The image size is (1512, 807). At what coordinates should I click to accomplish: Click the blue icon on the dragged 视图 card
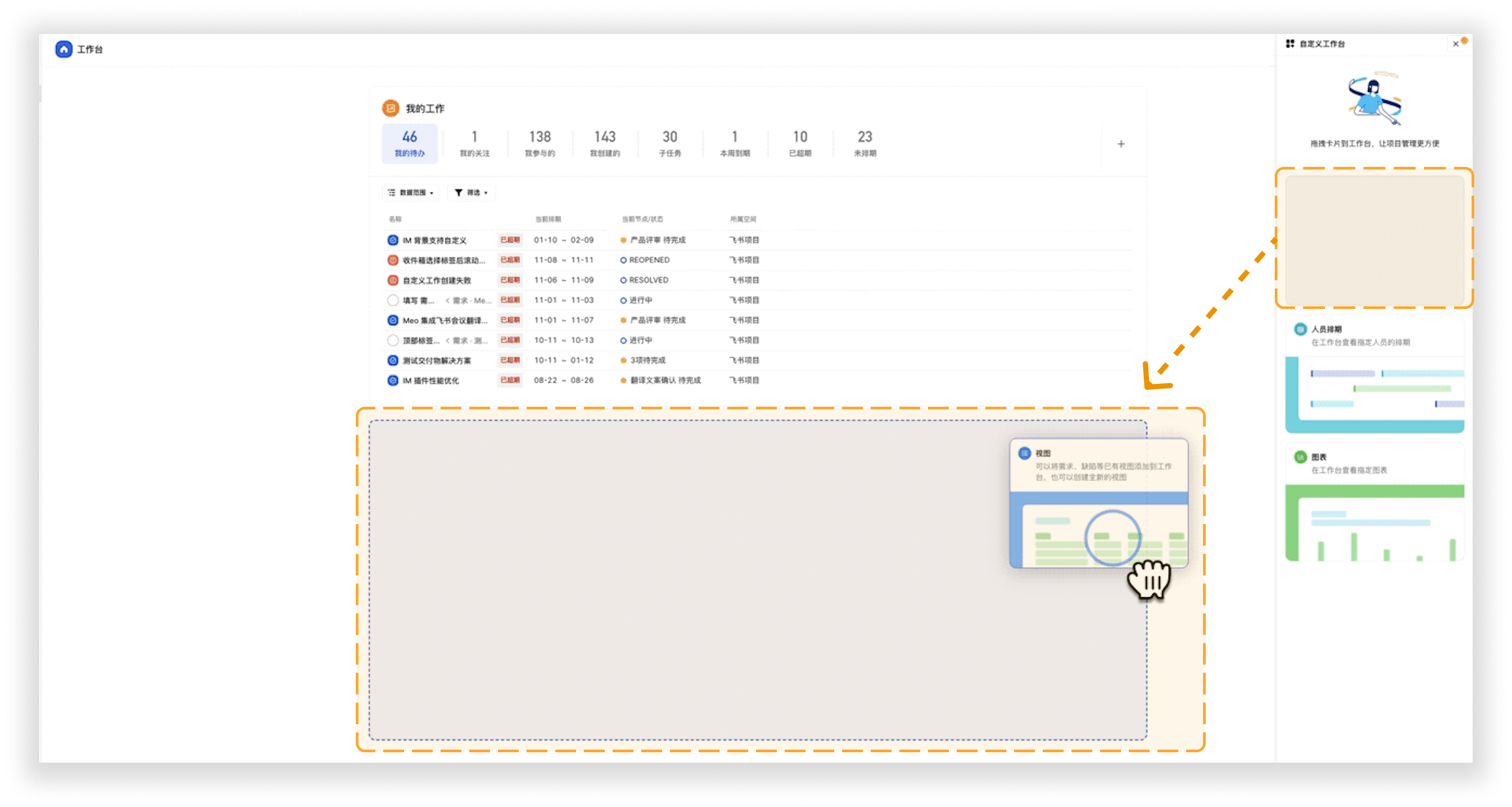1025,453
